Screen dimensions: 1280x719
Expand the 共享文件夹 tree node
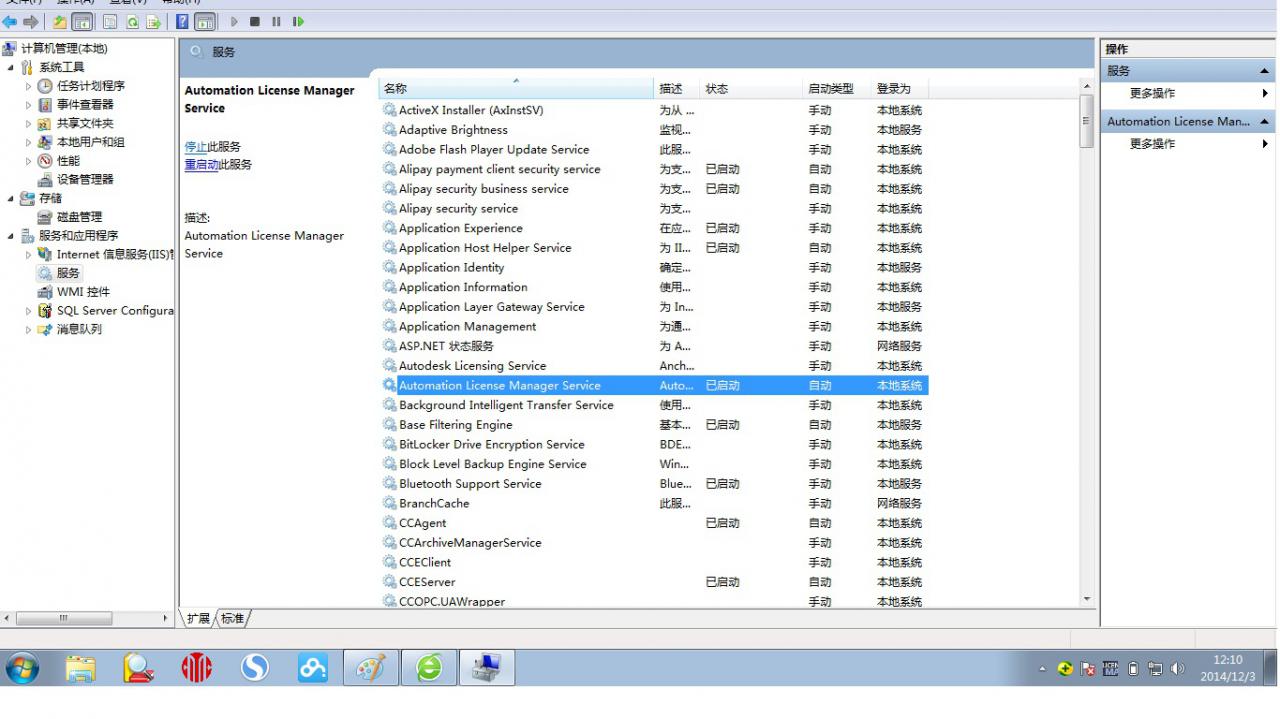tap(29, 124)
